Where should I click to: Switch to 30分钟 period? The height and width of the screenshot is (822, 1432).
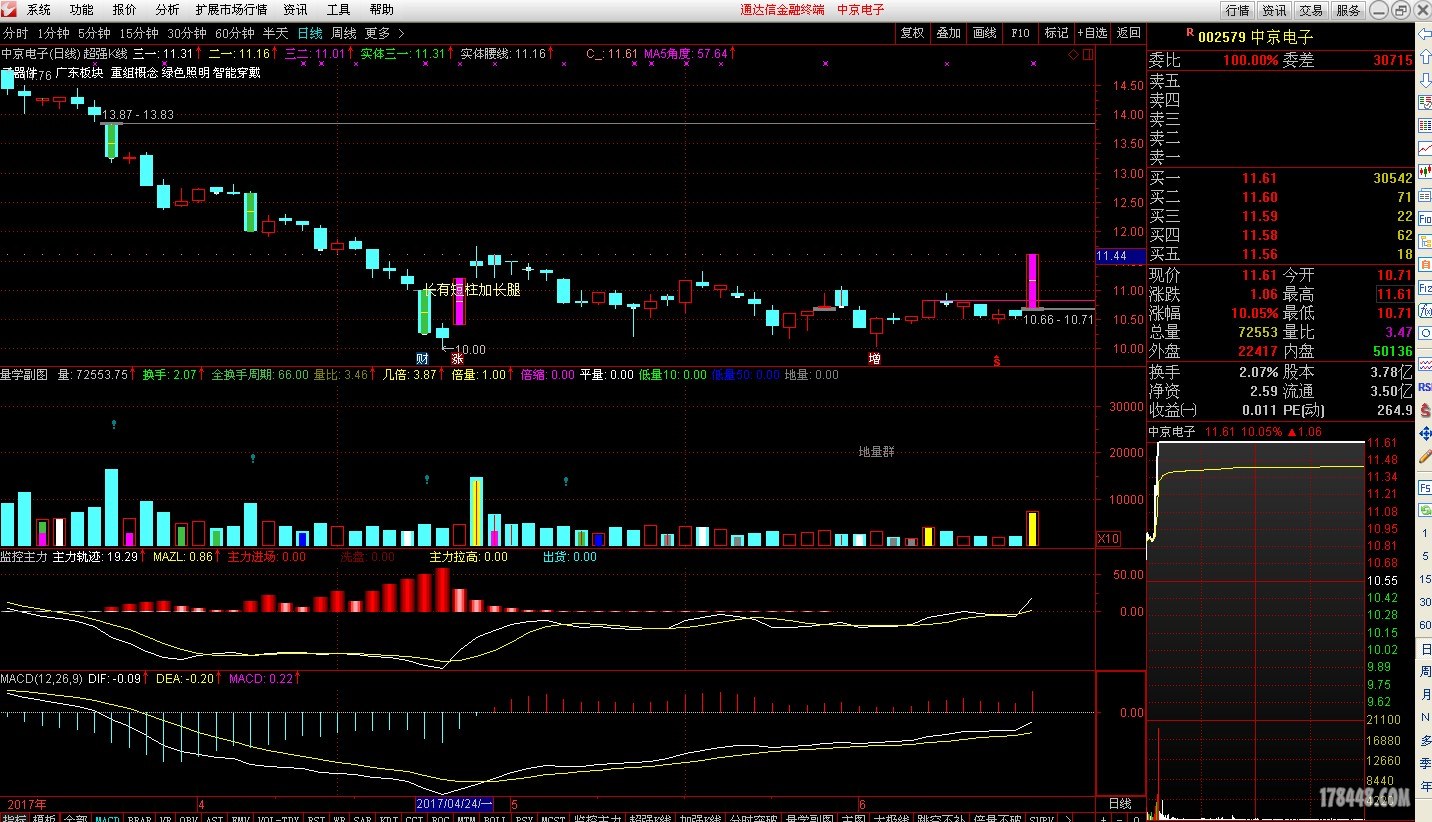coord(186,33)
